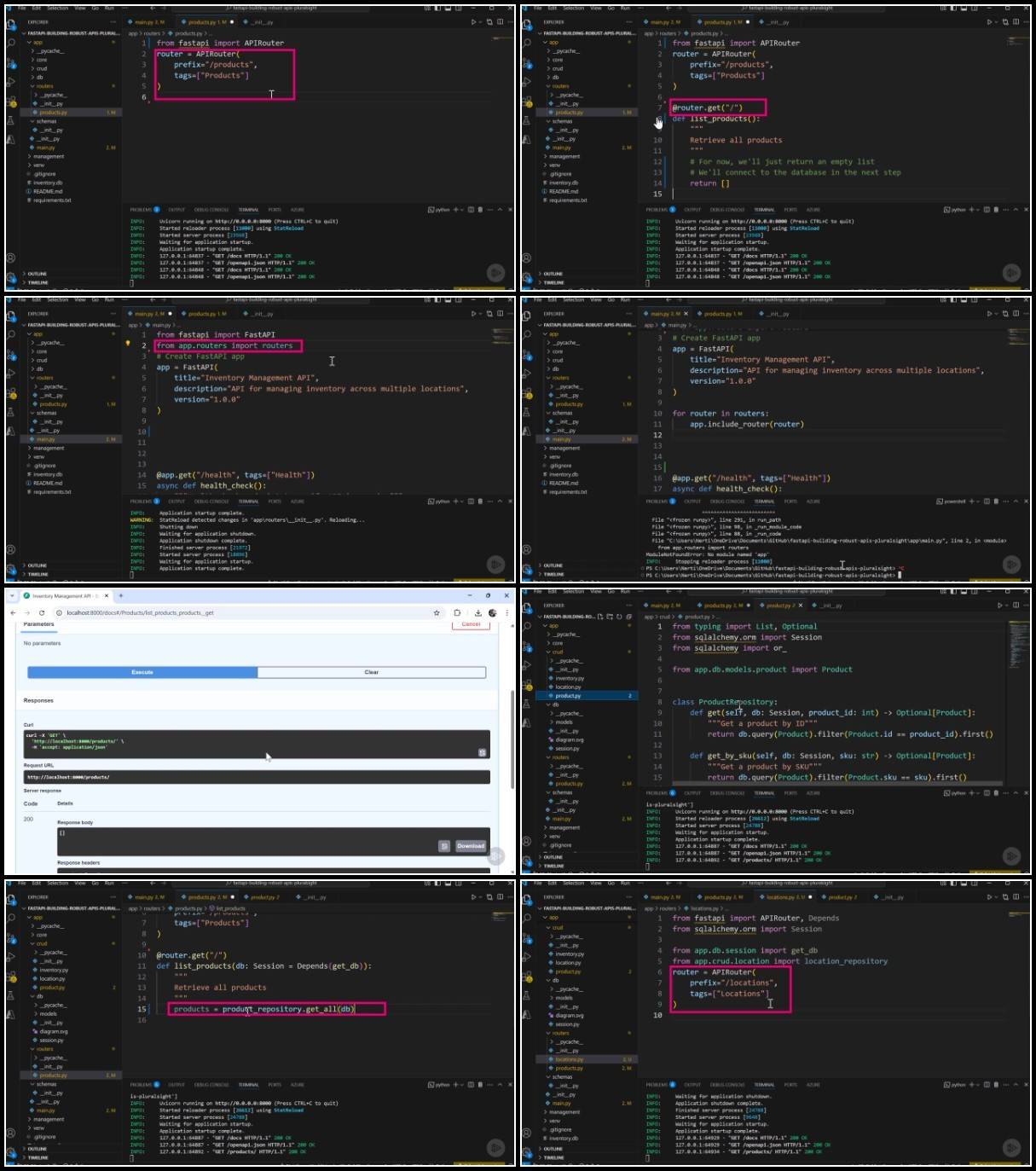Add a new terminal in the ProductRepository window
Viewport: 1036px width, 1171px height.
pyautogui.click(x=972, y=793)
